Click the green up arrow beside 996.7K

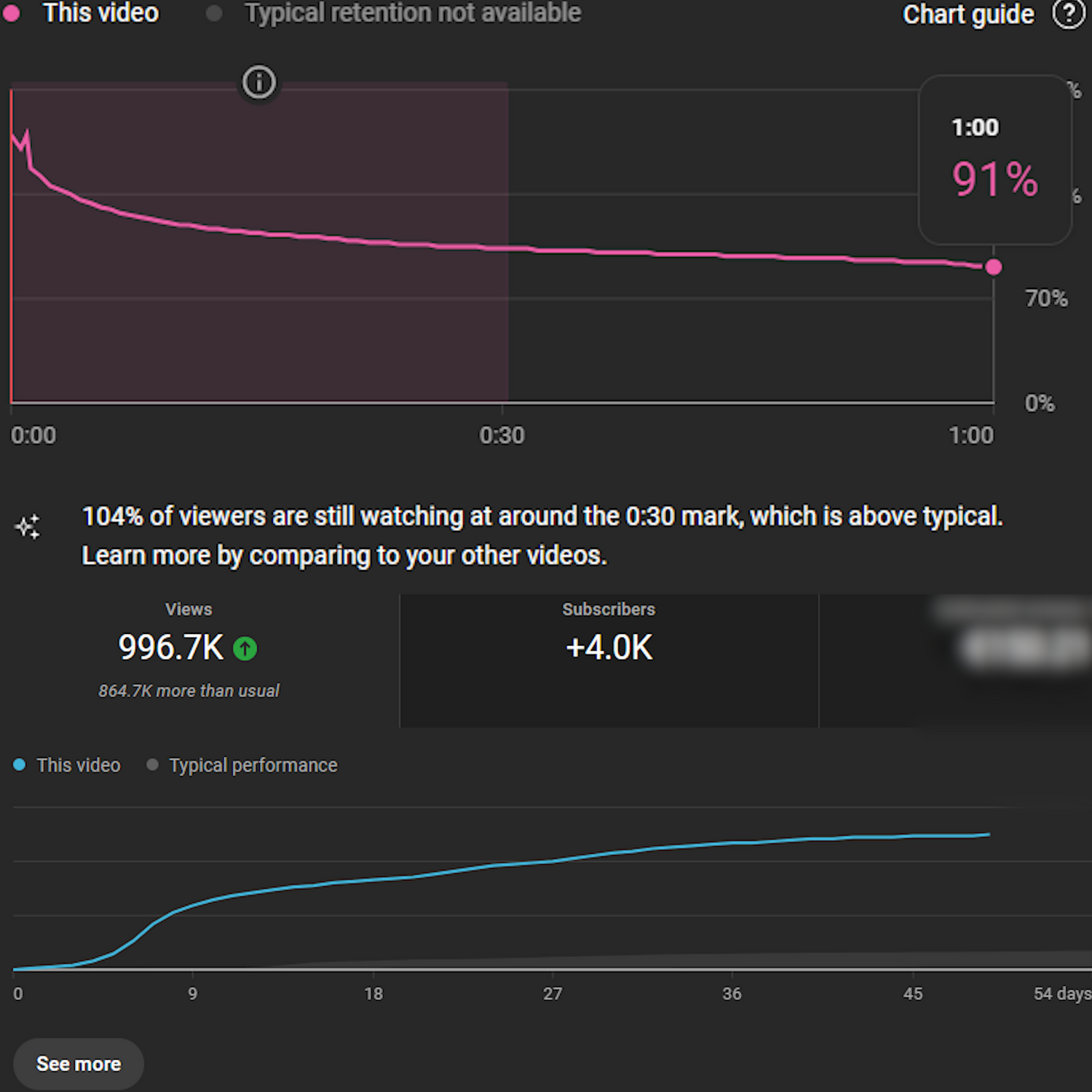pyautogui.click(x=245, y=648)
